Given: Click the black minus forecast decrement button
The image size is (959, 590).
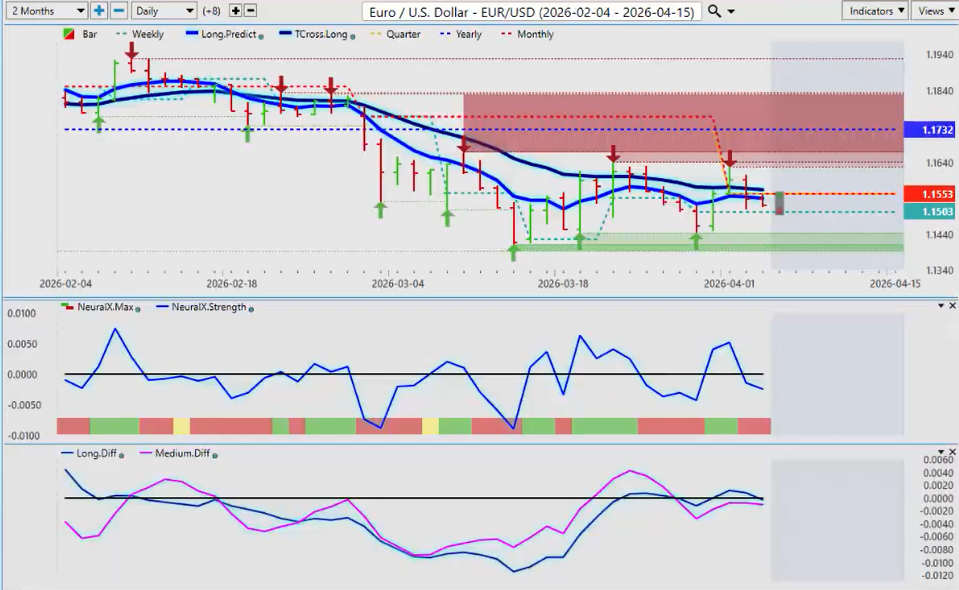Looking at the screenshot, I should coord(250,10).
